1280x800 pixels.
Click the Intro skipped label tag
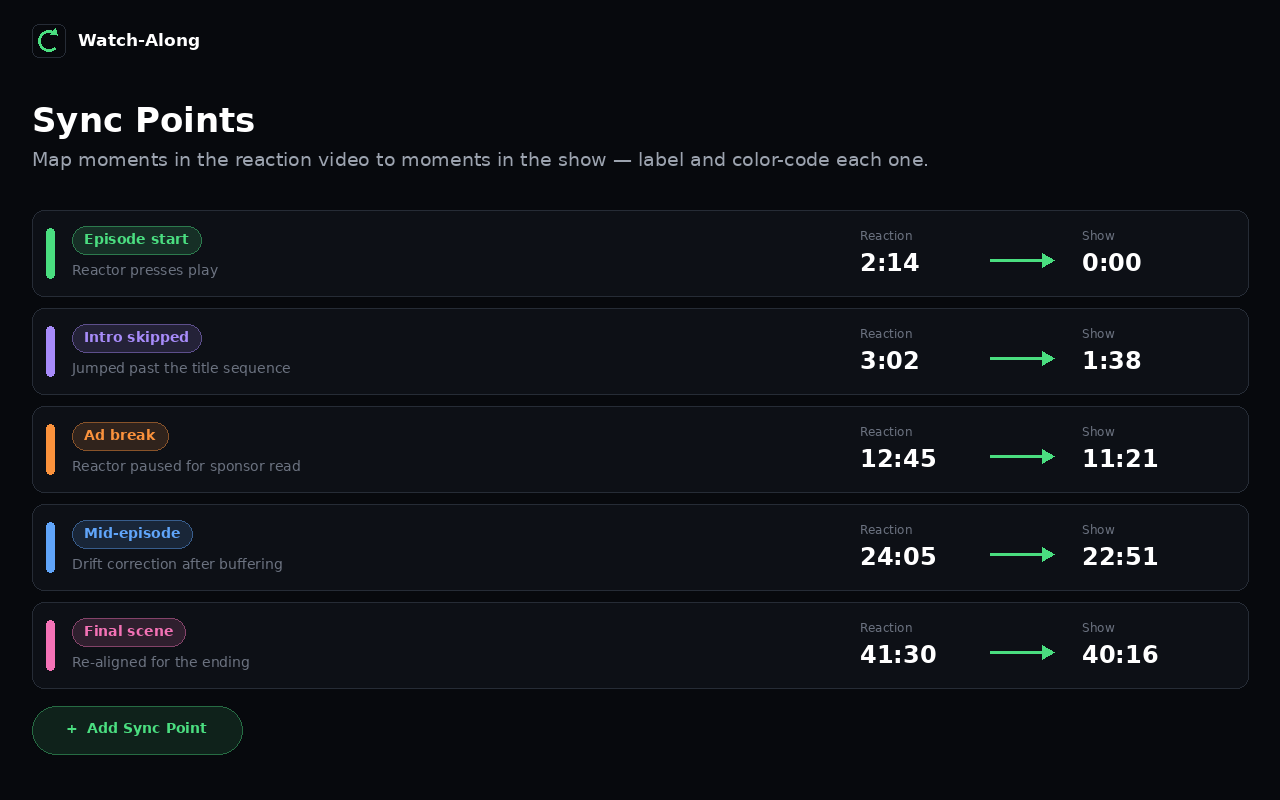[137, 338]
